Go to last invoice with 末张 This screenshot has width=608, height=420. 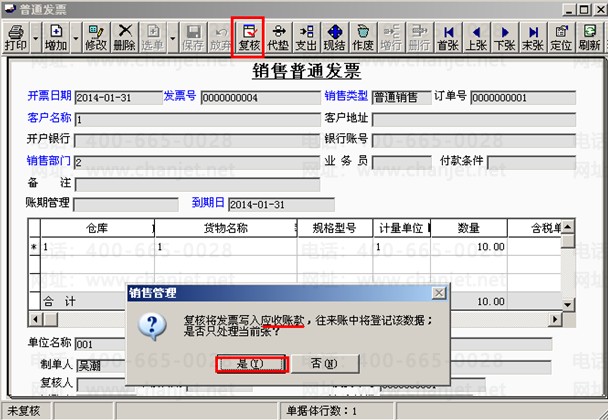(533, 38)
